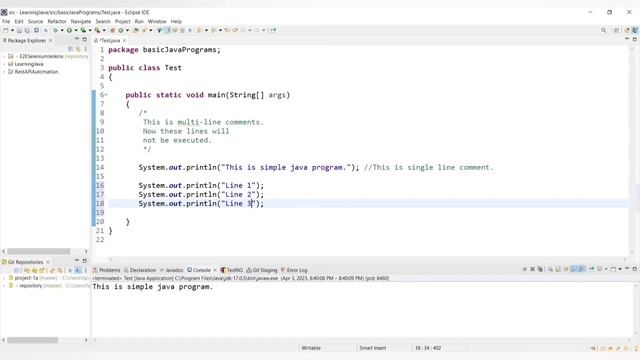Run the program with green Run icon

click(69, 30)
